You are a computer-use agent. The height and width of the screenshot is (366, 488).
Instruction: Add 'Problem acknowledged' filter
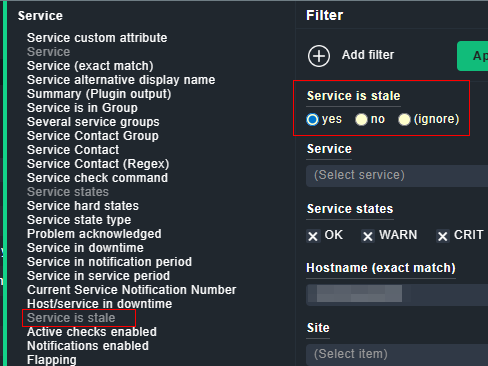94,234
